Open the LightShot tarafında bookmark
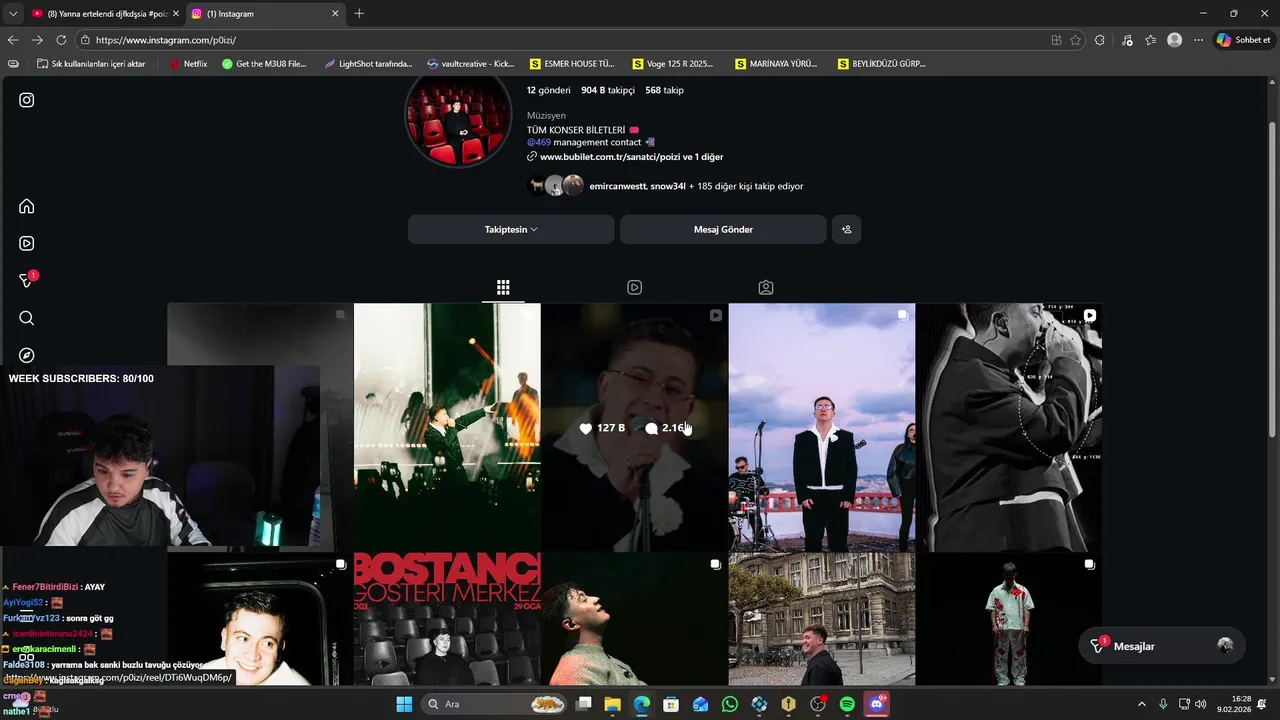Viewport: 1280px width, 720px height. [368, 64]
